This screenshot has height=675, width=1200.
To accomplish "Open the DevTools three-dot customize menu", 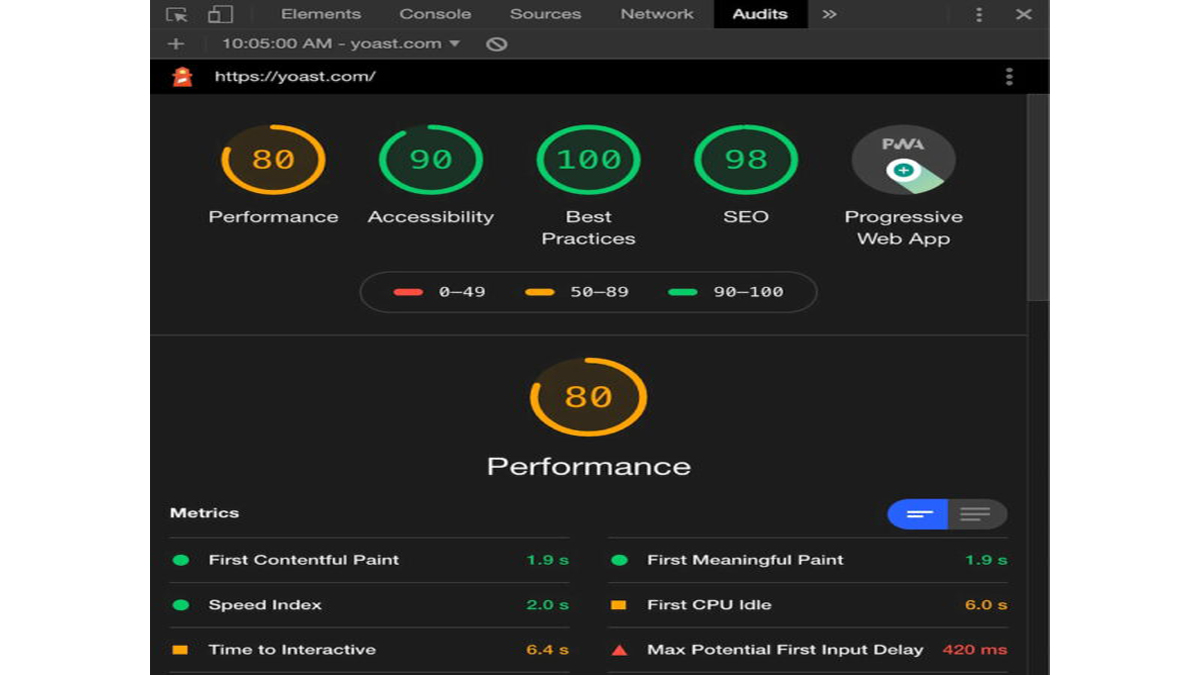I will 979,14.
